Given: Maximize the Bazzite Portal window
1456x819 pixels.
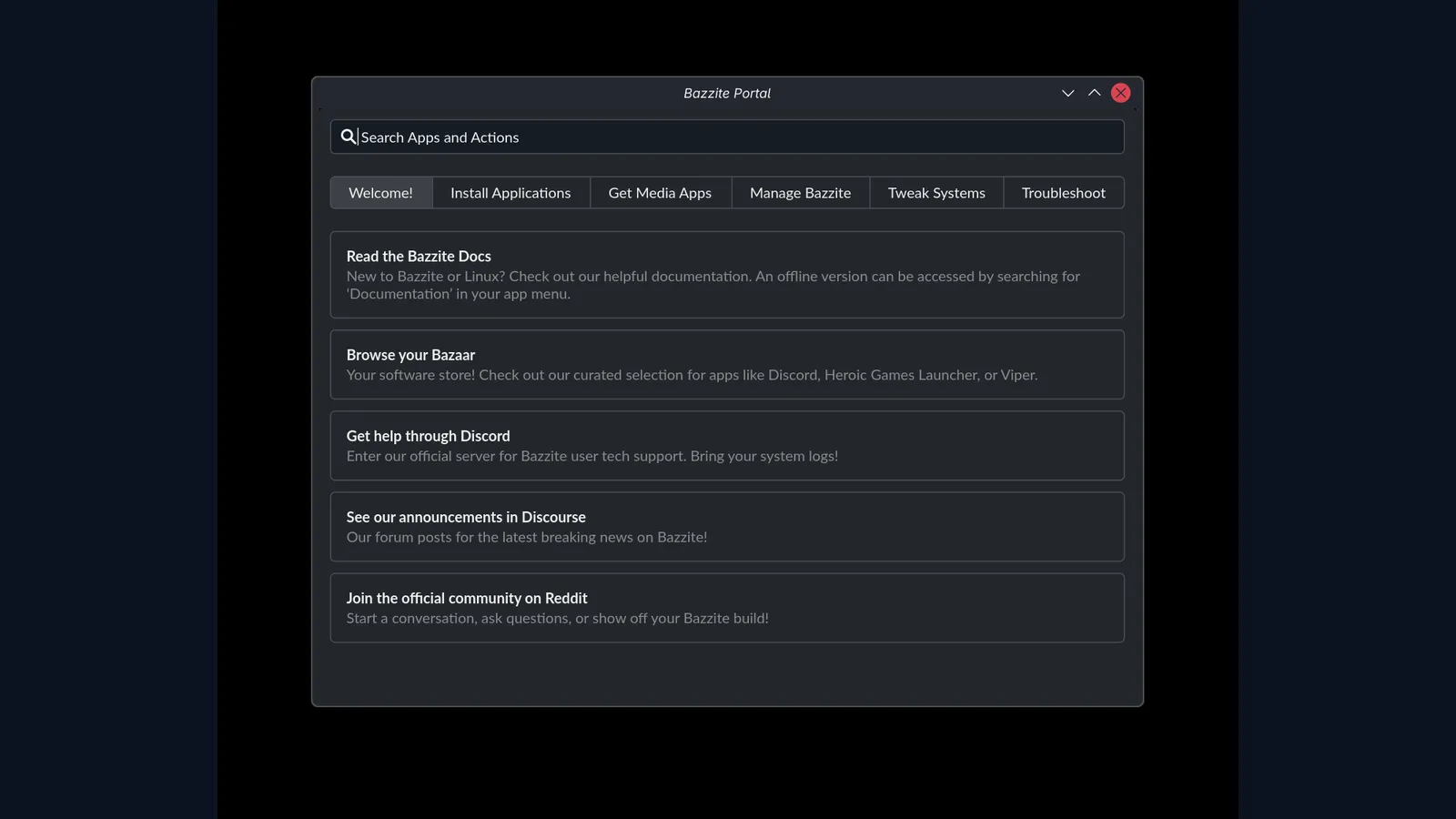Looking at the screenshot, I should tap(1094, 93).
